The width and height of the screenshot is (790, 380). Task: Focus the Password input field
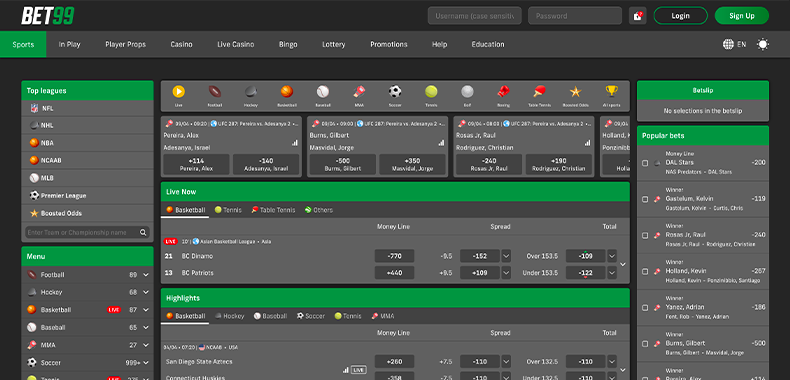point(574,16)
